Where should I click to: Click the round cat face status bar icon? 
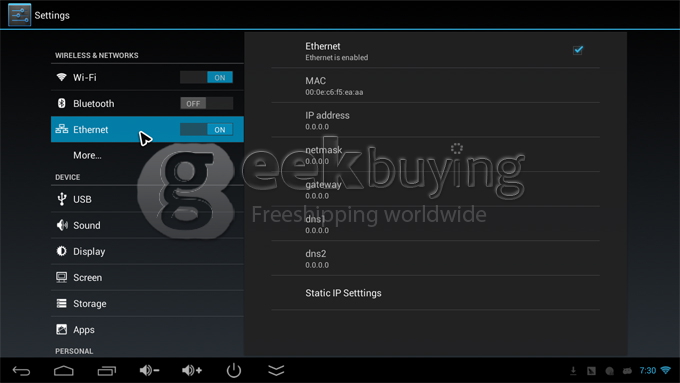click(x=609, y=371)
